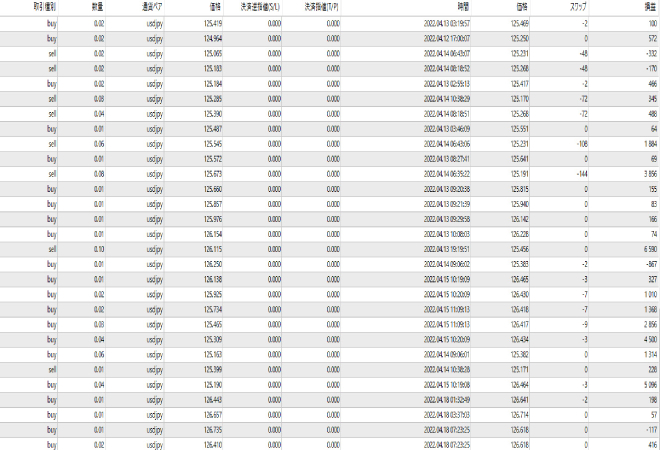Select the open price 125.976 cell
The image size is (660, 450).
pos(213,219)
